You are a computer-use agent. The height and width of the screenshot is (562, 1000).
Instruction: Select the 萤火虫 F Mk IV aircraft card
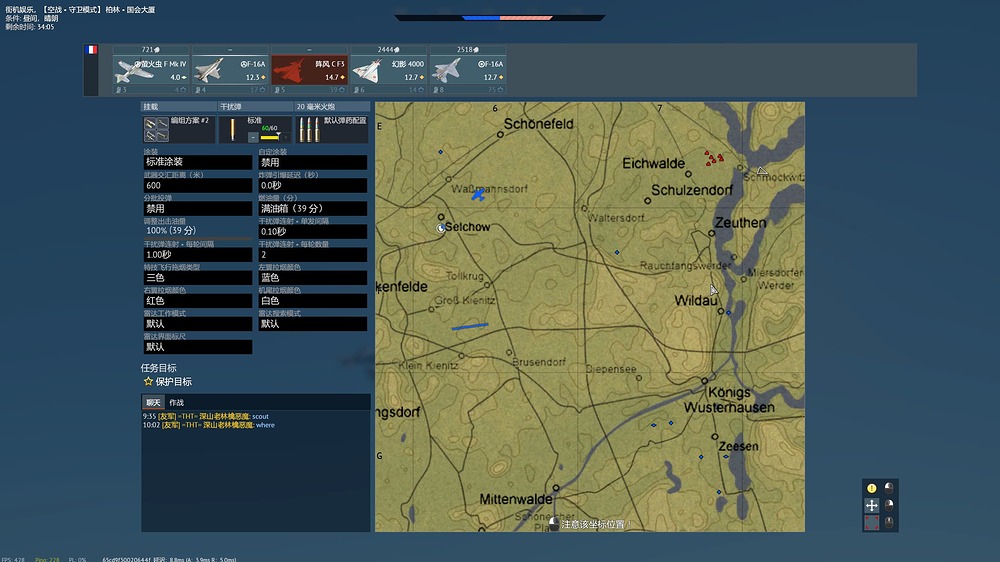pos(150,70)
